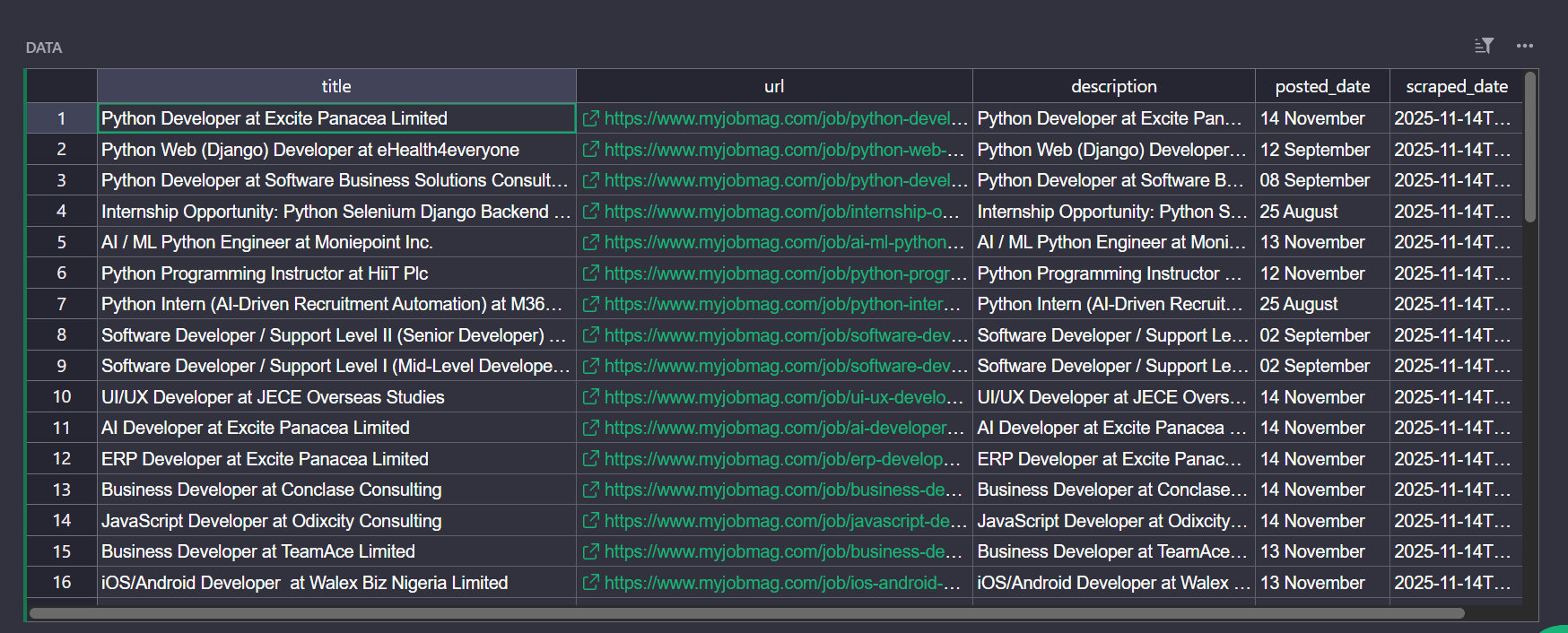Open the python-progr job URL in row 6
1568x633 pixels.
785,273
